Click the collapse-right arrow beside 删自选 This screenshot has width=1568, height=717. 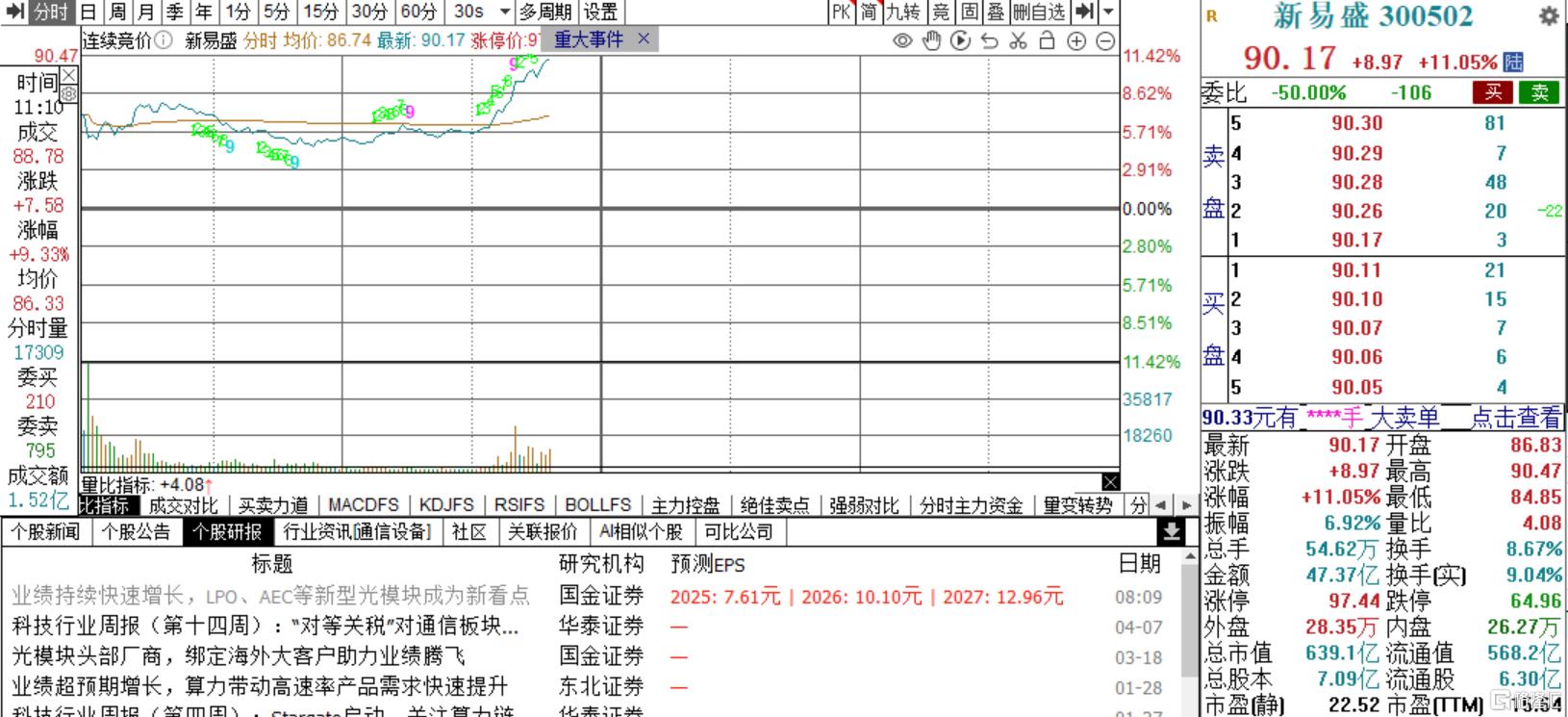coord(1085,12)
